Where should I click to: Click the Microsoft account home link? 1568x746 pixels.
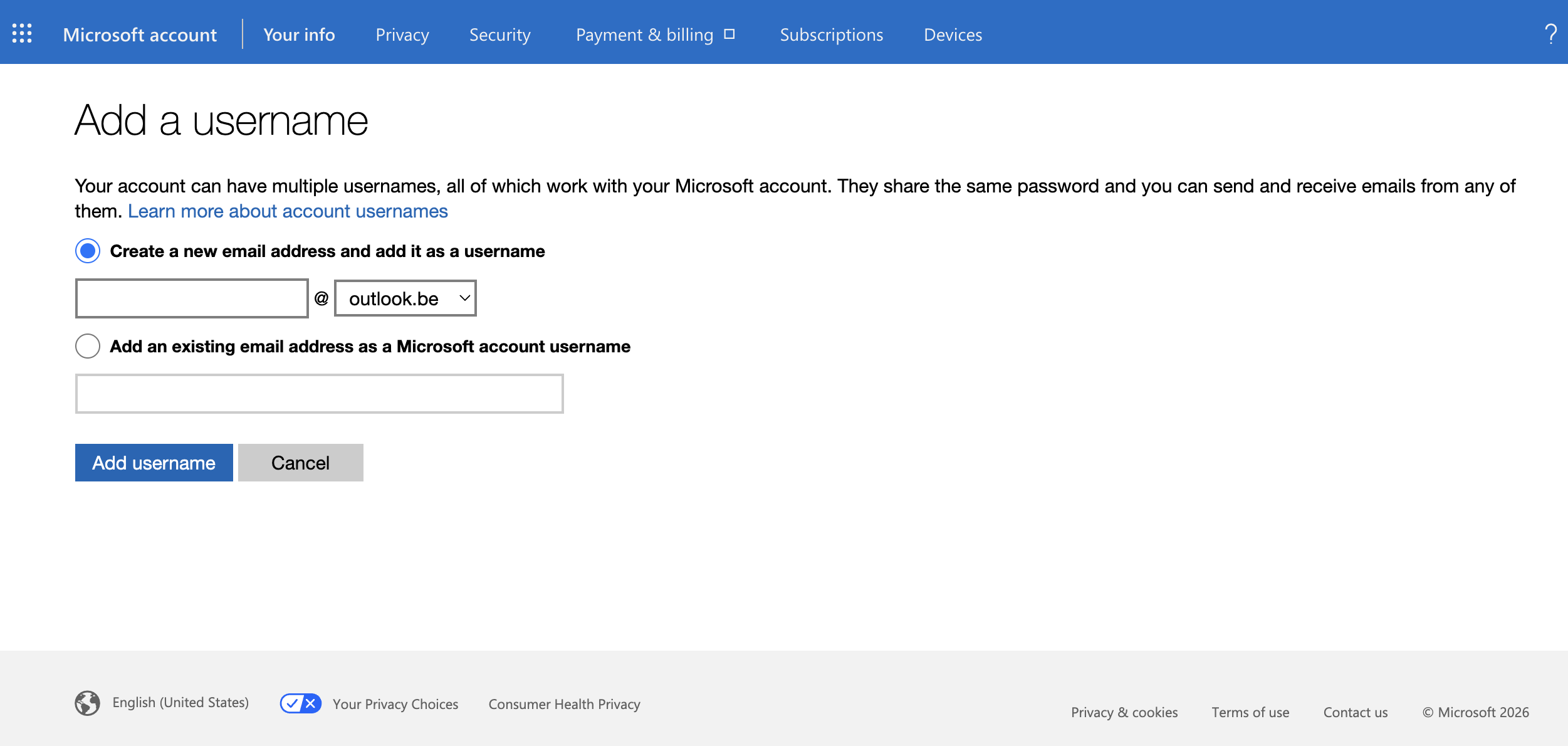(140, 34)
